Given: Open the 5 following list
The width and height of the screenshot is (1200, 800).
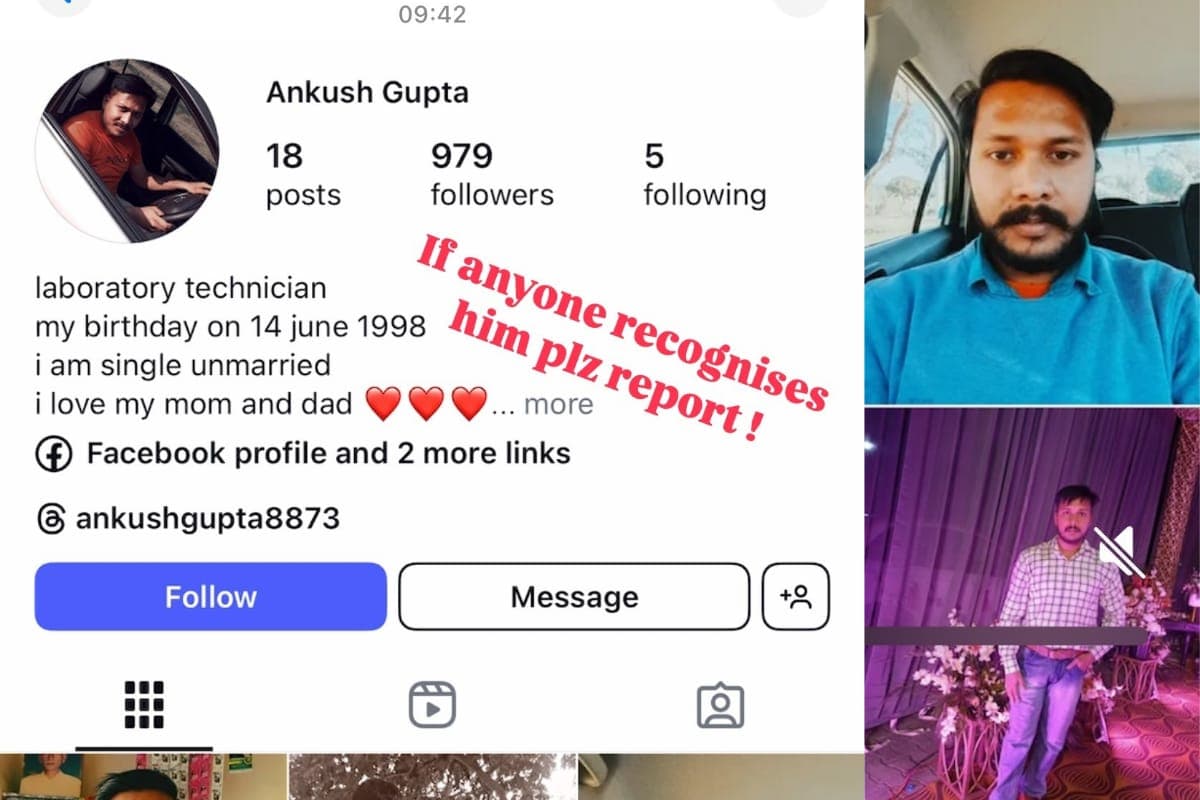Looking at the screenshot, I should tap(705, 175).
